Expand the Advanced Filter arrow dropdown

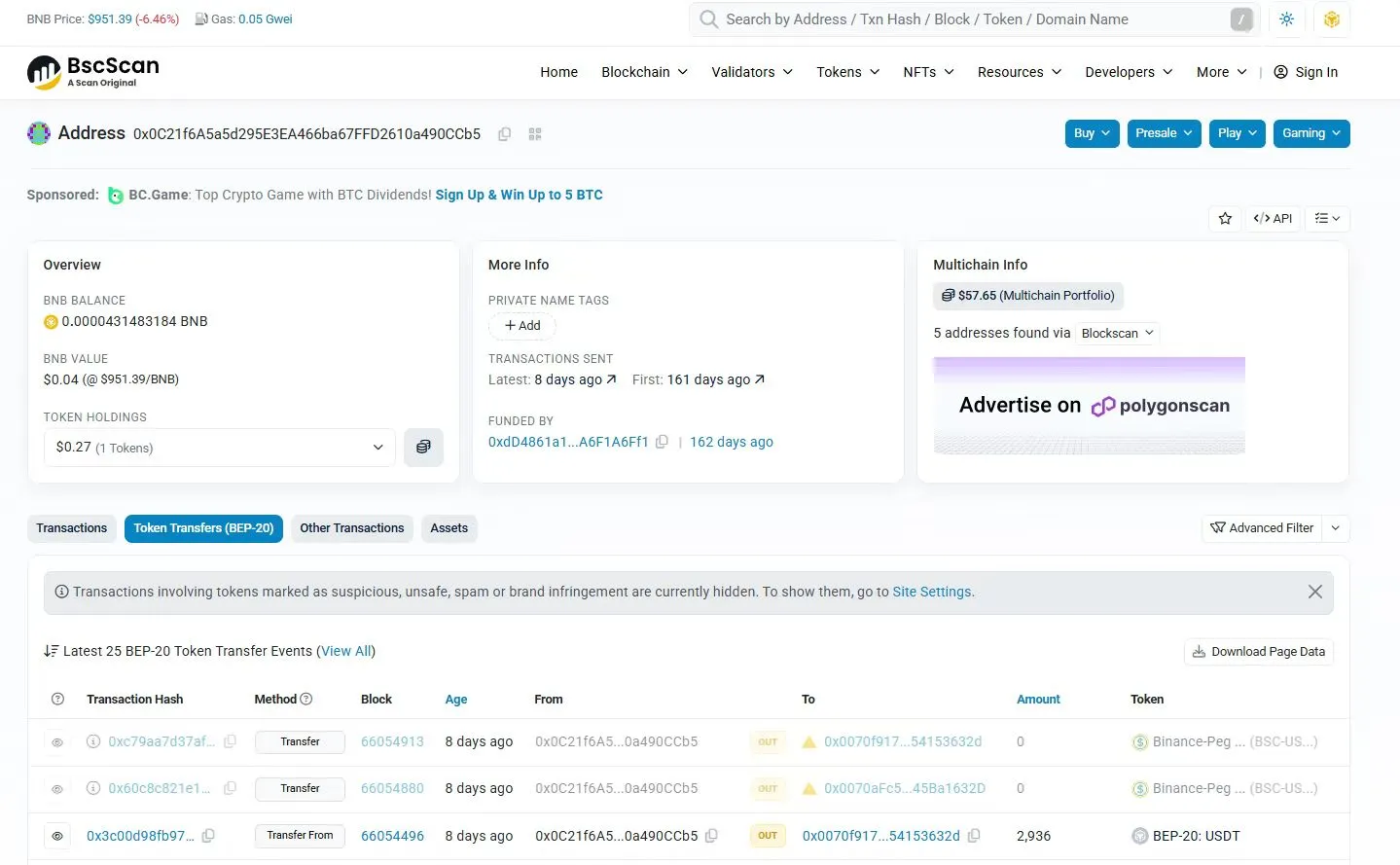pyautogui.click(x=1336, y=528)
